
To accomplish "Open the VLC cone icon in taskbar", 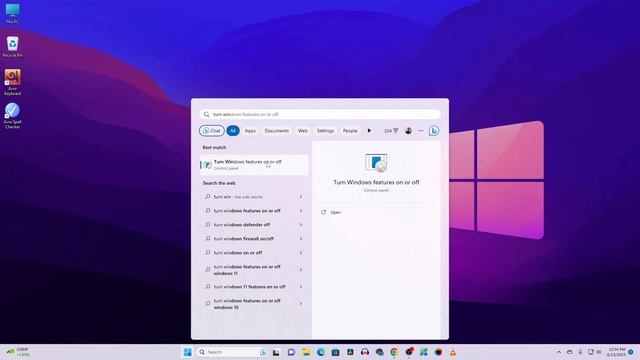I will 453,352.
